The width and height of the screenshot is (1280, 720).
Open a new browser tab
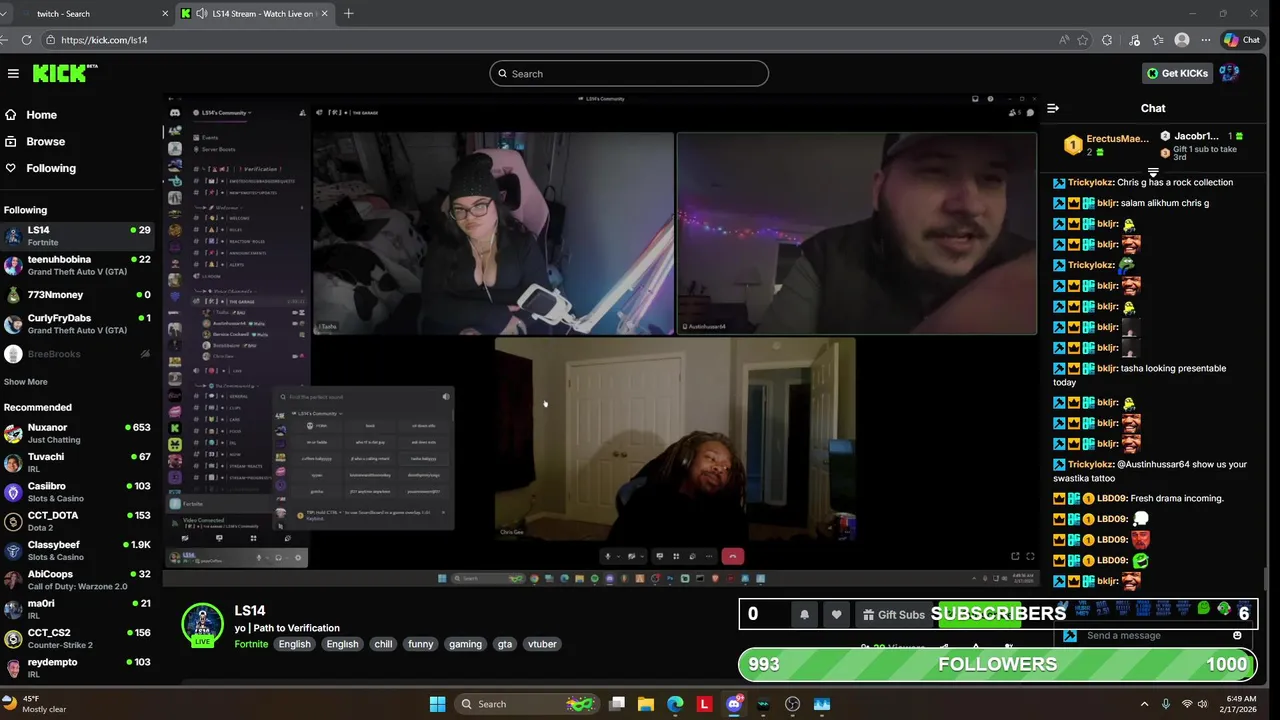coord(348,14)
